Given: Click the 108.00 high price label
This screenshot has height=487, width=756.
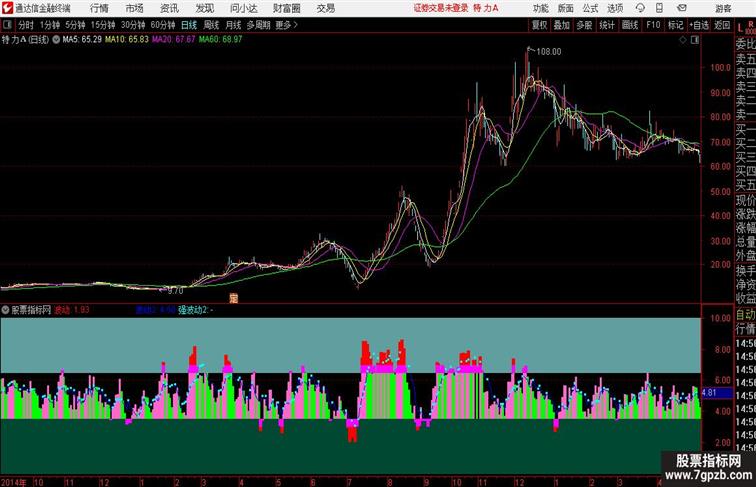Looking at the screenshot, I should (x=549, y=52).
